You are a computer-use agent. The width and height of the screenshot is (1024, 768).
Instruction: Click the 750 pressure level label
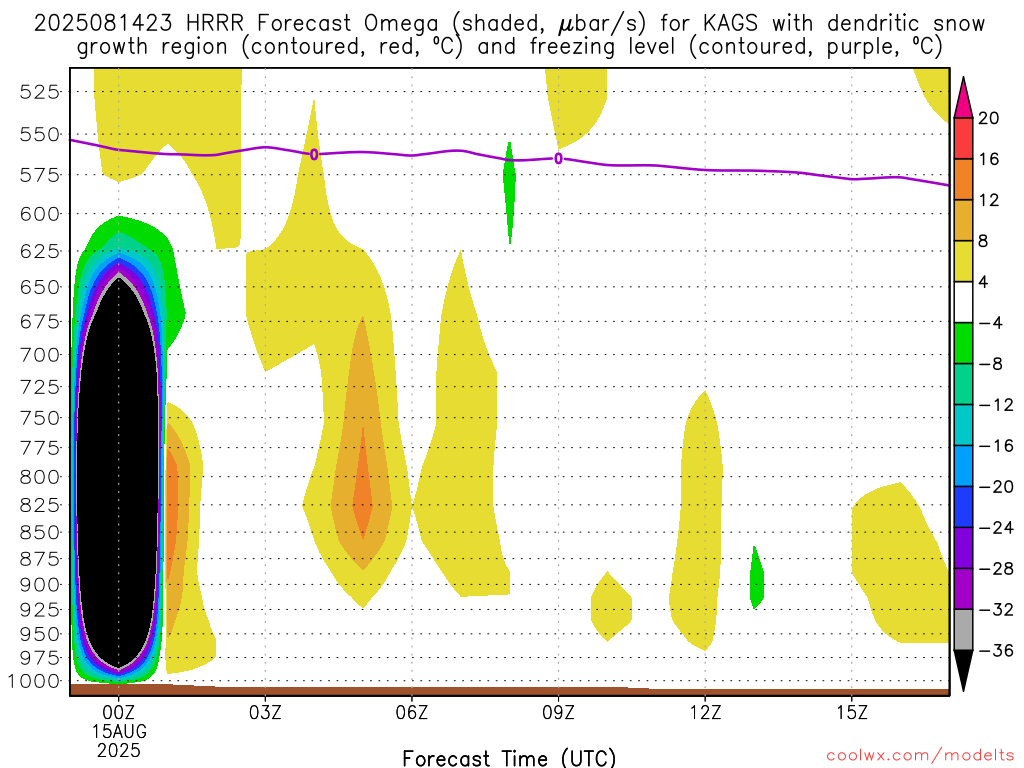click(40, 417)
